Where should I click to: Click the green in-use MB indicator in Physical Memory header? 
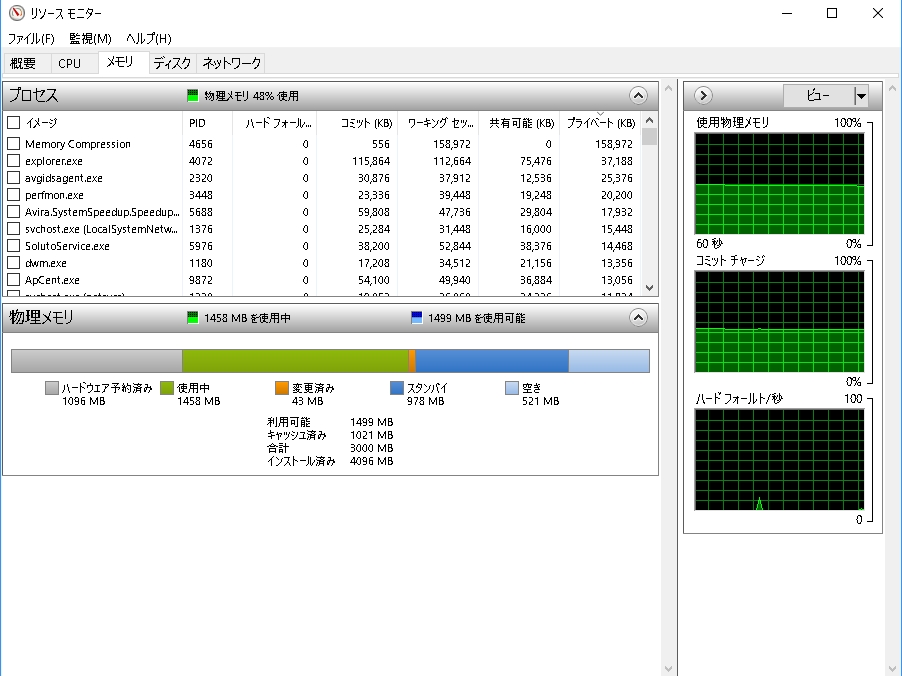(193, 318)
